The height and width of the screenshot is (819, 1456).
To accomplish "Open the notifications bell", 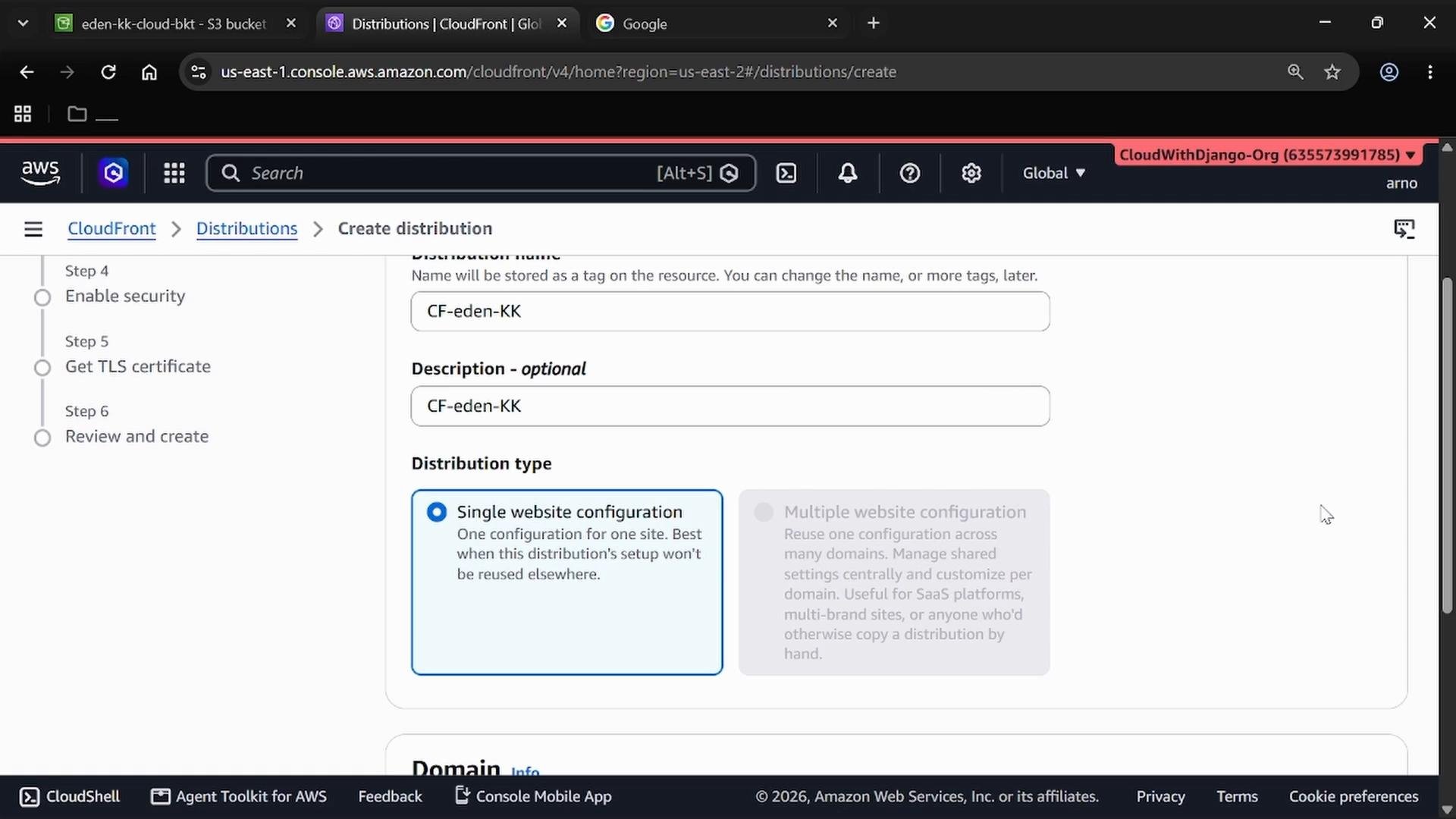I will [848, 173].
